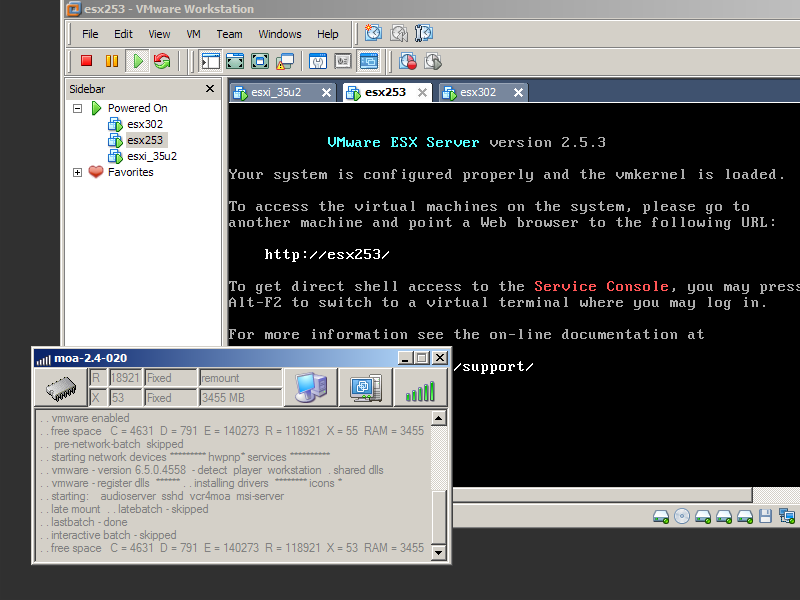This screenshot has height=600, width=800.
Task: Open the Snapshot Manager icon
Action: (433, 61)
